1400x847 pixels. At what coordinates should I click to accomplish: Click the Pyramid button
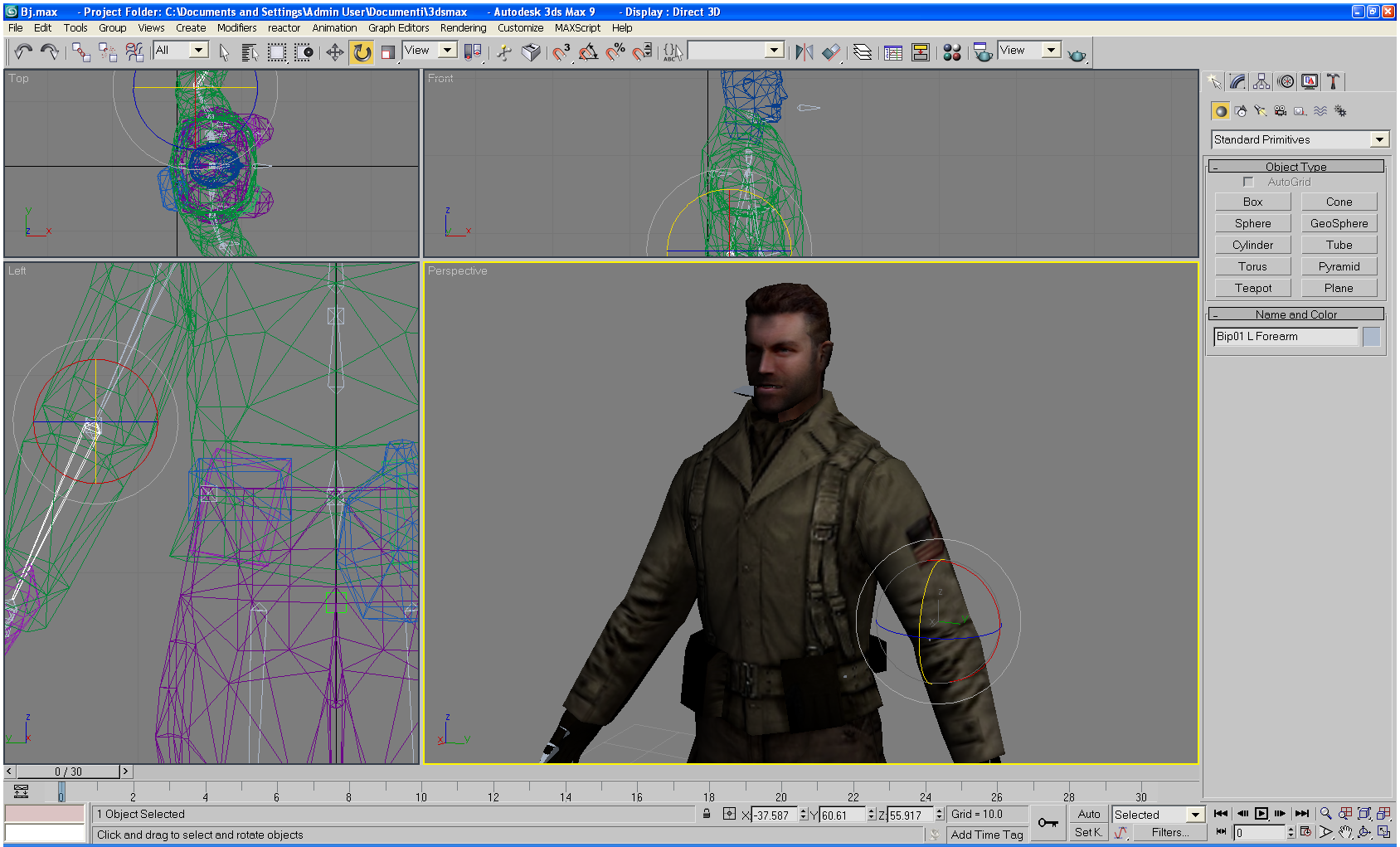click(1339, 266)
